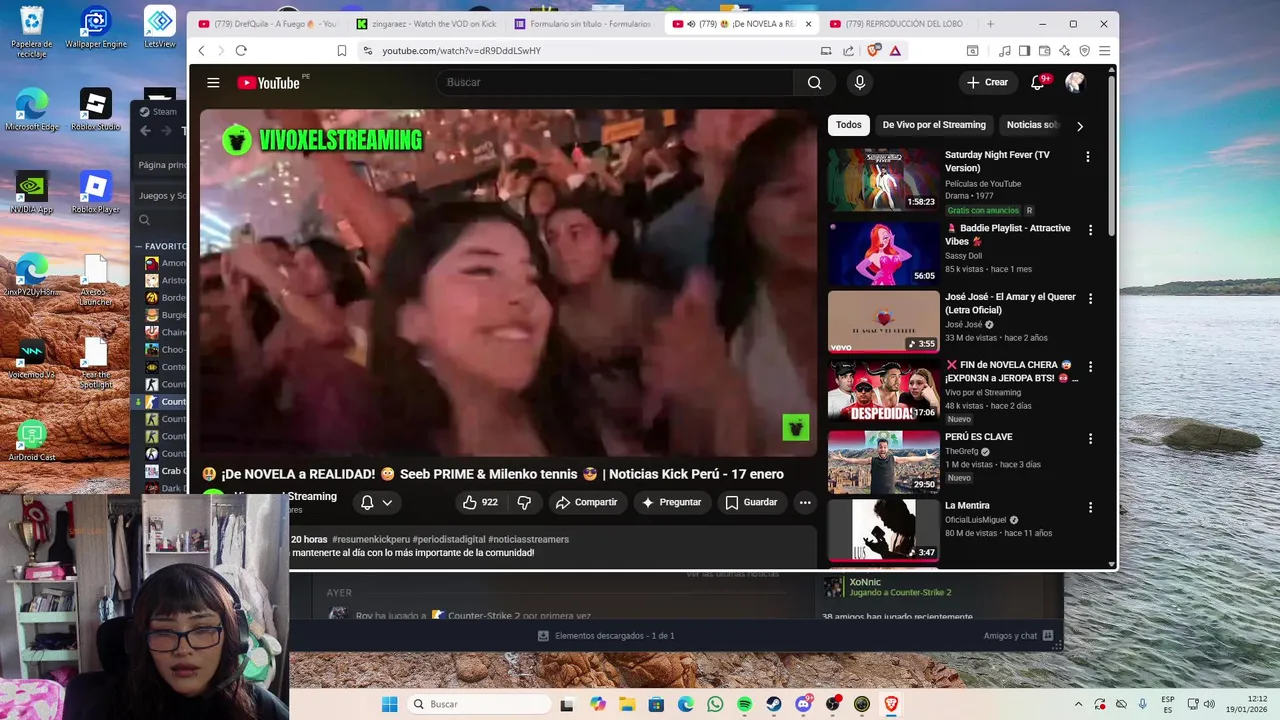The image size is (1280, 720).
Task: Open Brave Shields lion icon
Action: pyautogui.click(x=874, y=50)
